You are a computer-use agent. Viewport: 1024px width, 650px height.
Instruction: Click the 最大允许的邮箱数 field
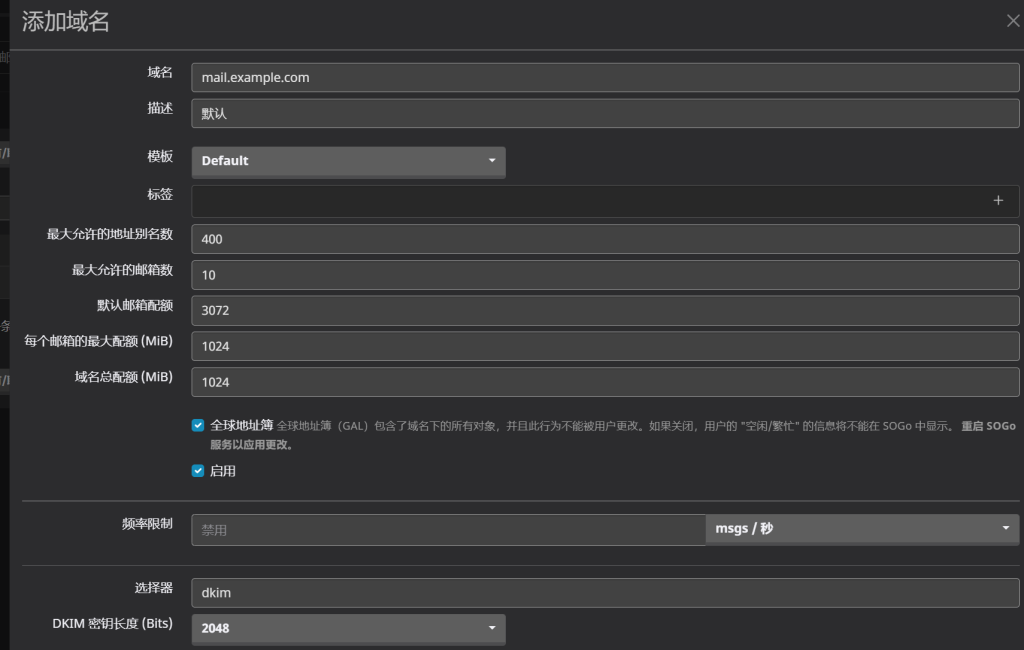coord(605,275)
